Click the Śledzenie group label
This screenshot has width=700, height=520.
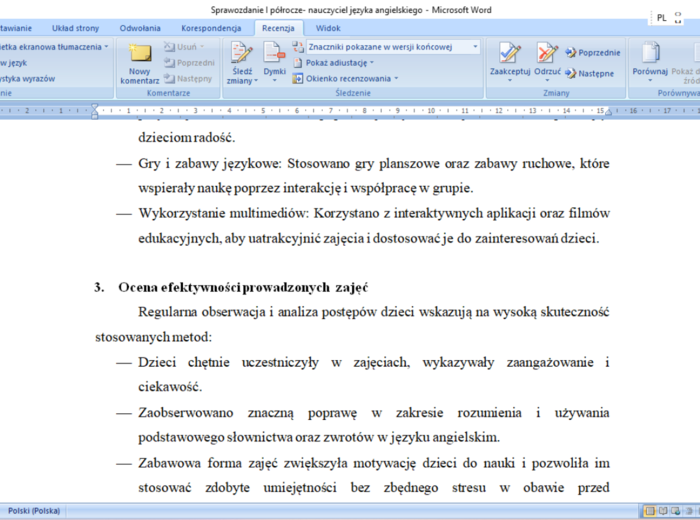click(x=353, y=93)
